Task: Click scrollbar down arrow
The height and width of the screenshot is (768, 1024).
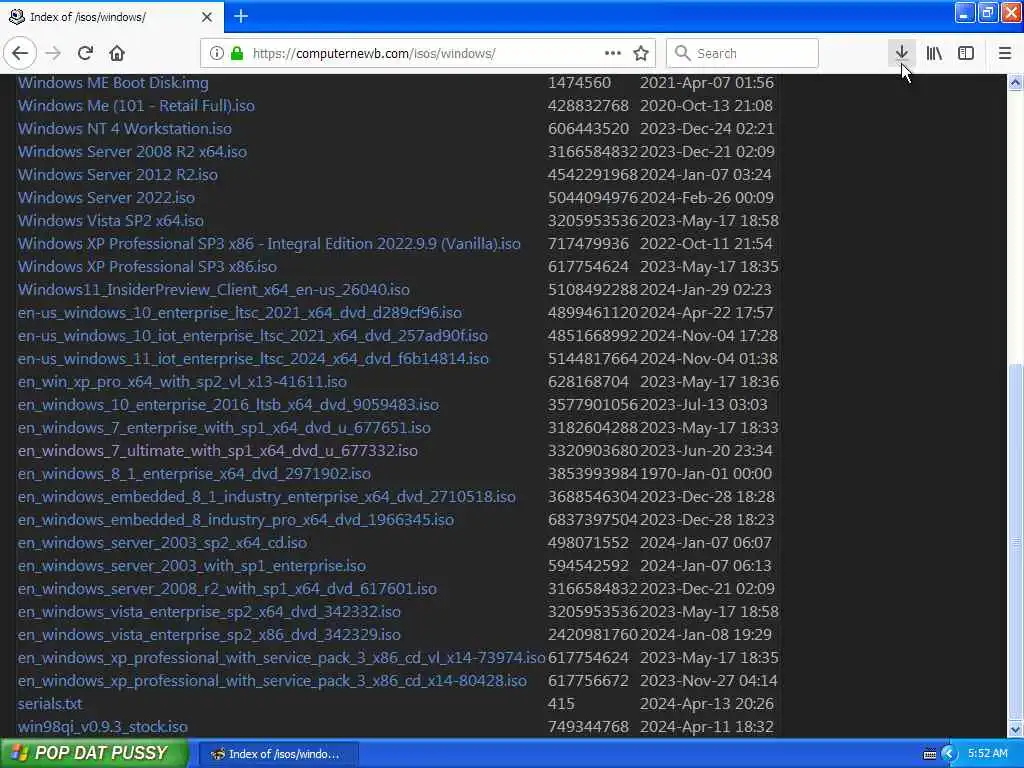Action: tap(1015, 729)
